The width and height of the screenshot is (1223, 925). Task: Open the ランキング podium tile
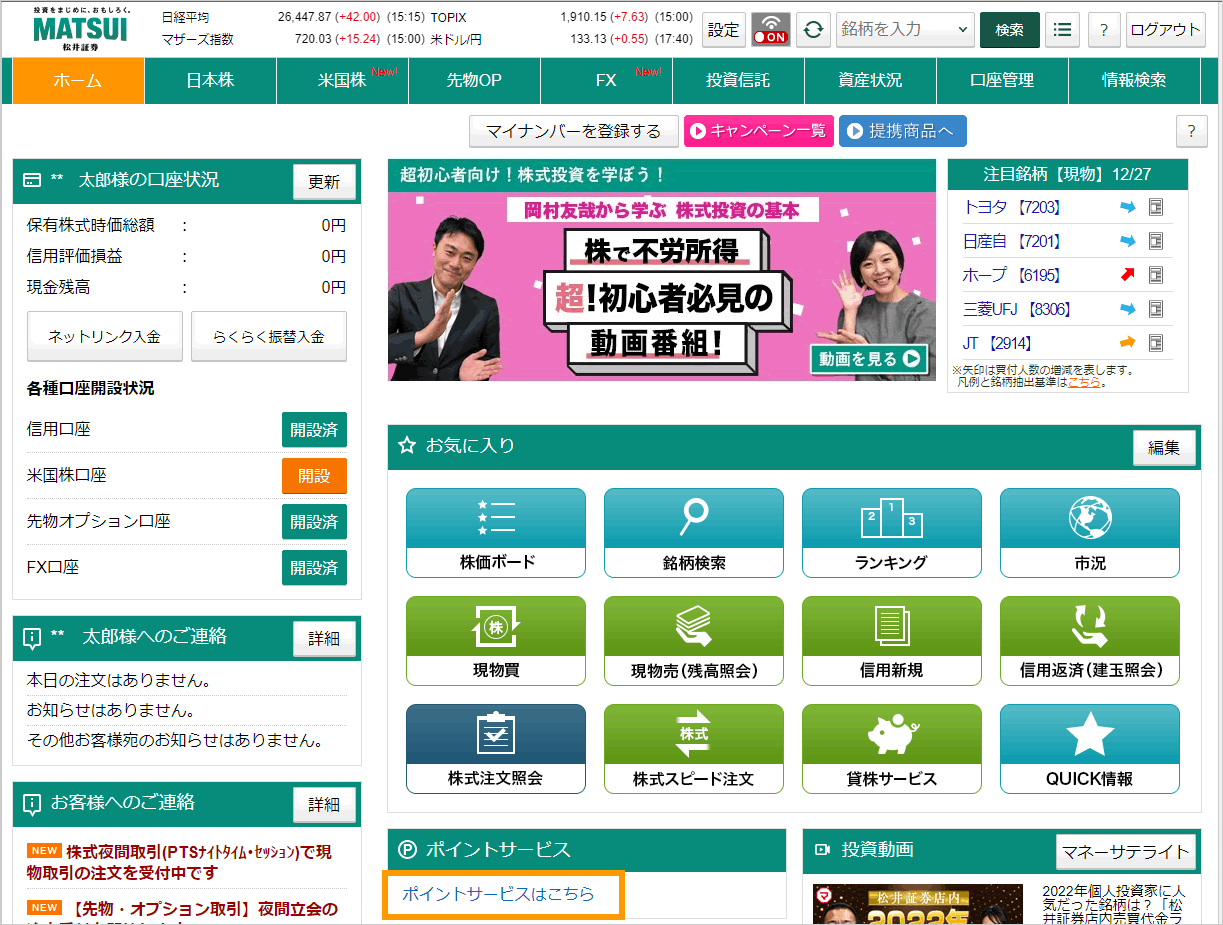(892, 533)
